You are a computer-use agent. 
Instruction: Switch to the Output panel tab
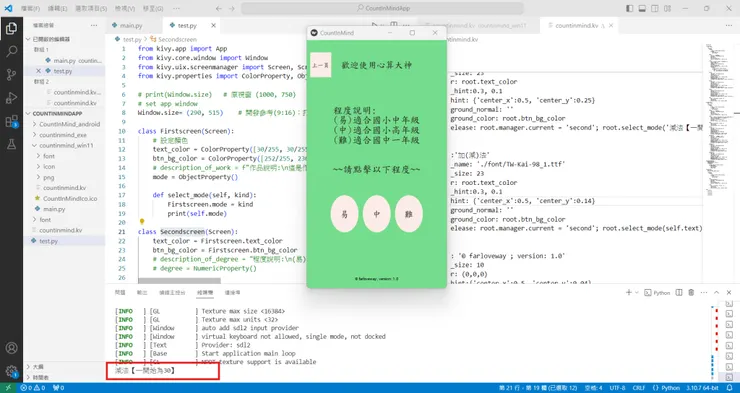pos(142,293)
